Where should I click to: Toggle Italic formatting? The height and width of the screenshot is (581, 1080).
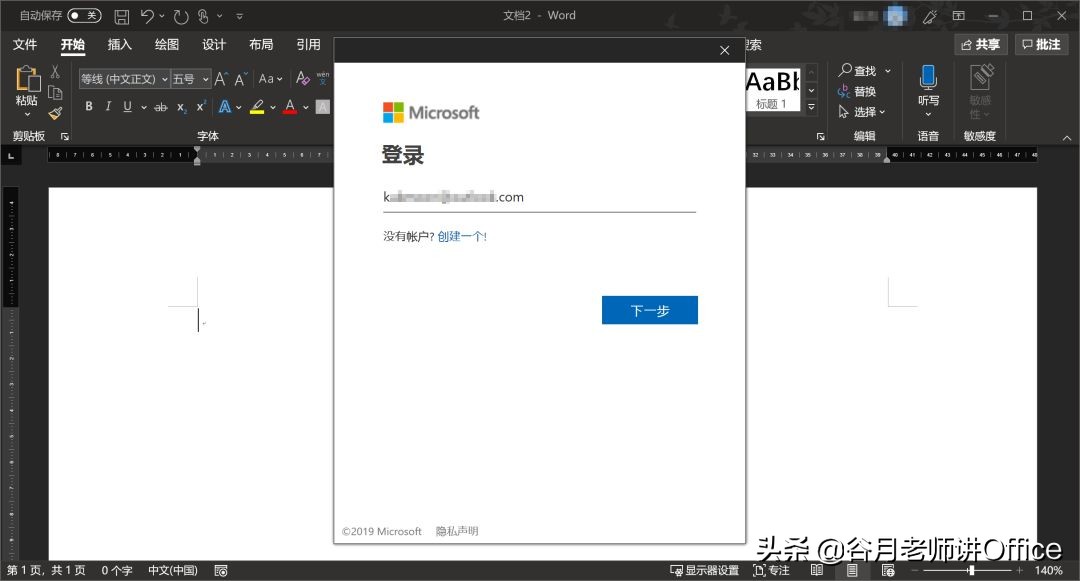click(x=108, y=107)
